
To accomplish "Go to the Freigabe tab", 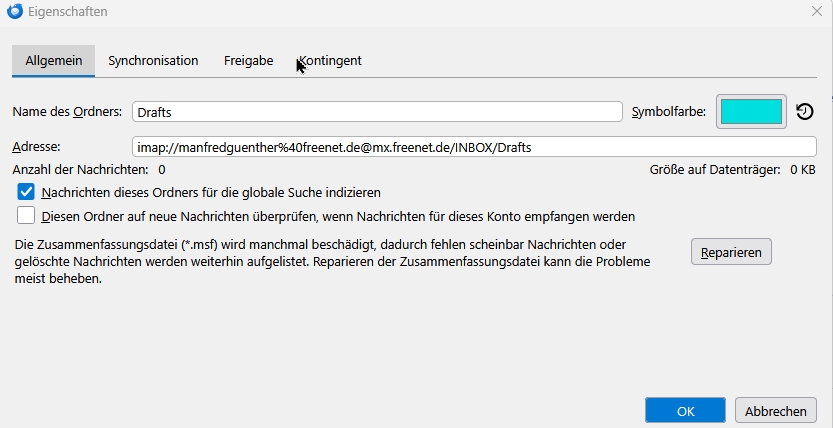I will point(248,60).
